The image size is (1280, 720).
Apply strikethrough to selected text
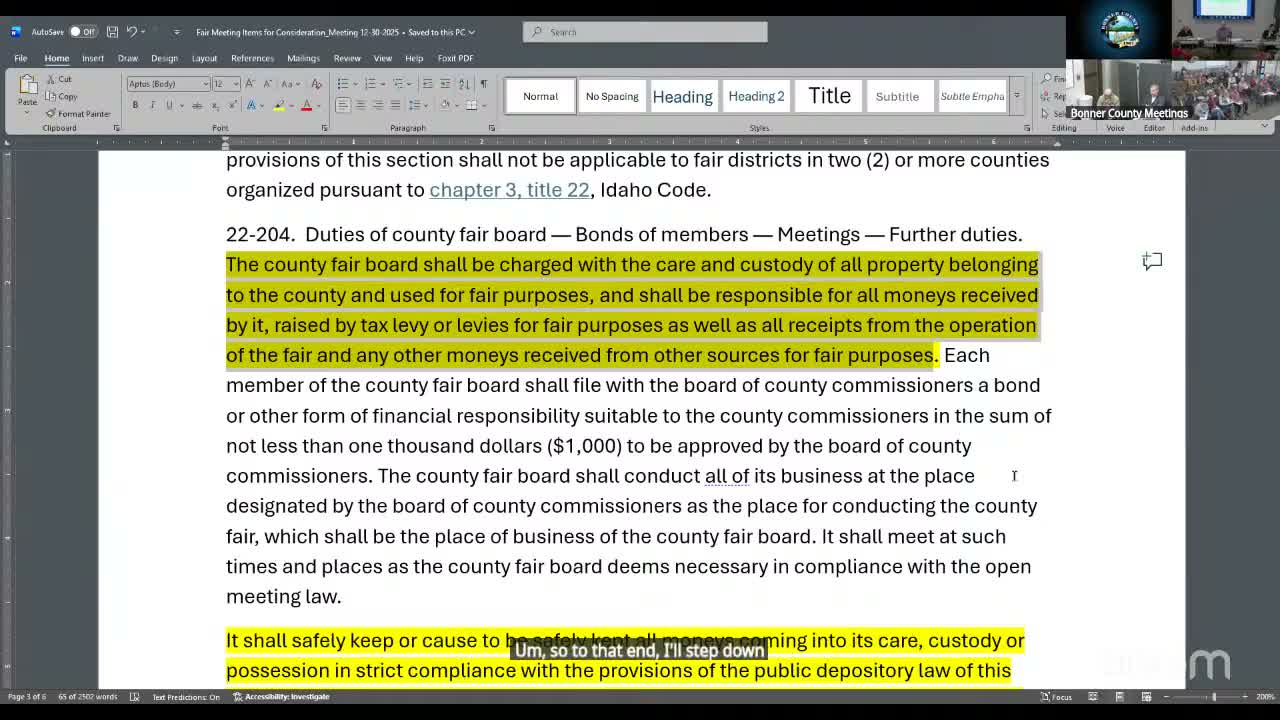[x=197, y=105]
